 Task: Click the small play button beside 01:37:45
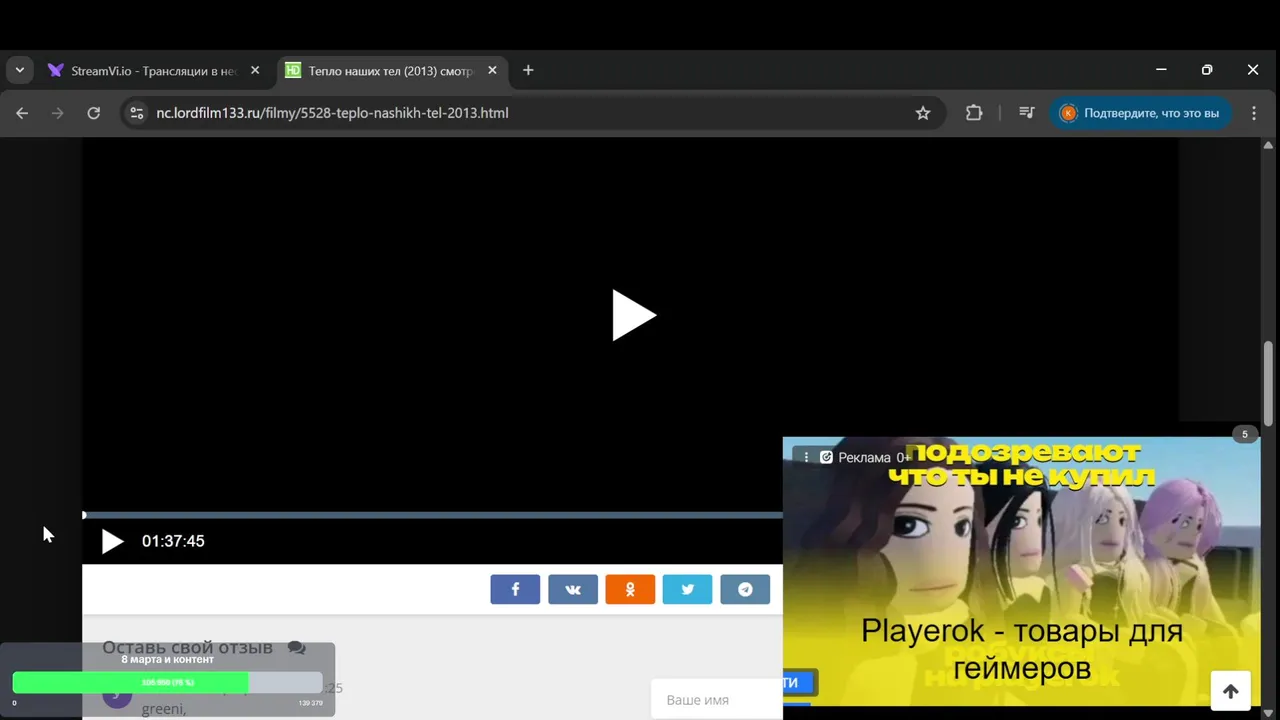pyautogui.click(x=113, y=541)
